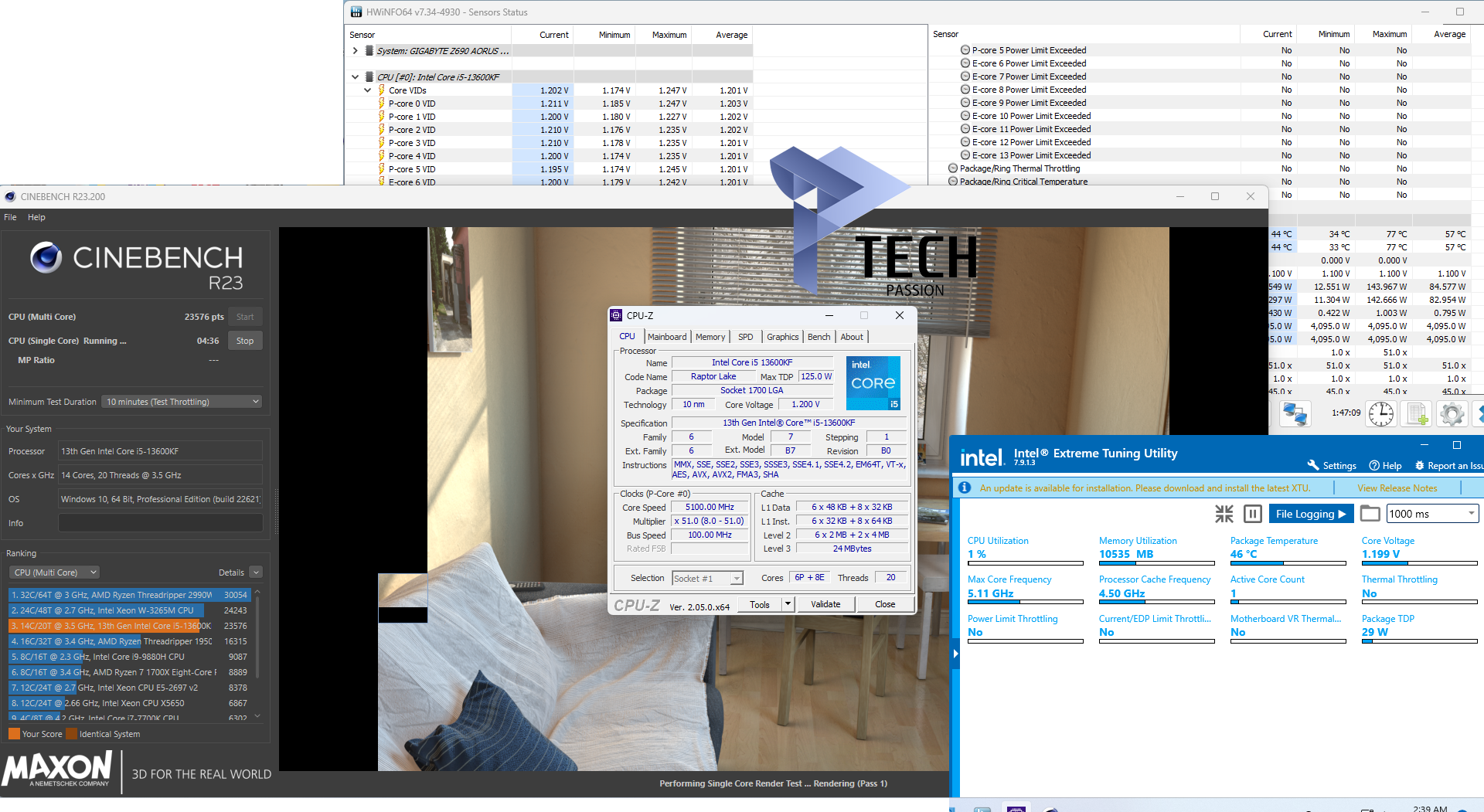
Task: Expand the System GIGABYTE Z690 AORUS node
Action: click(355, 51)
